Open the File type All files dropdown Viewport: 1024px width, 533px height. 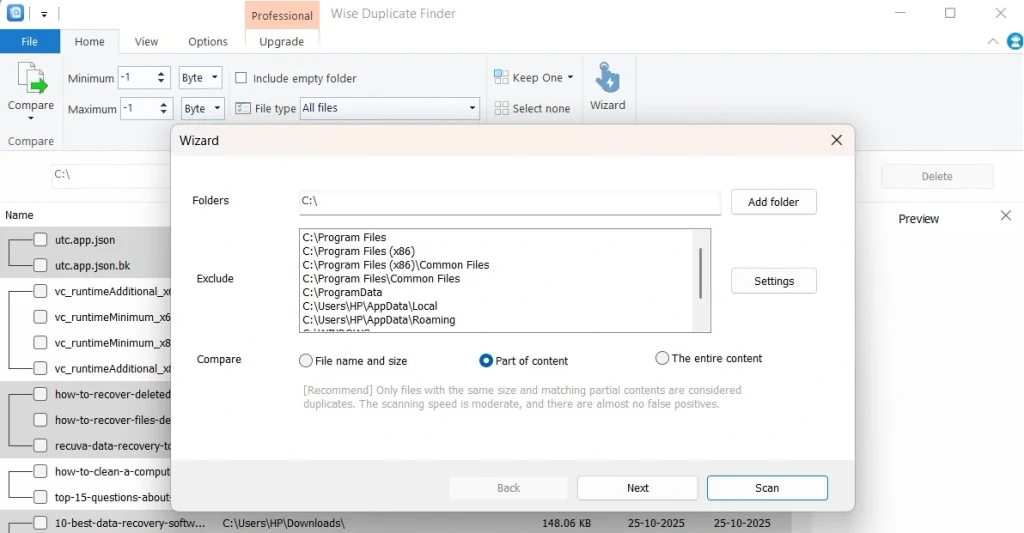(389, 108)
